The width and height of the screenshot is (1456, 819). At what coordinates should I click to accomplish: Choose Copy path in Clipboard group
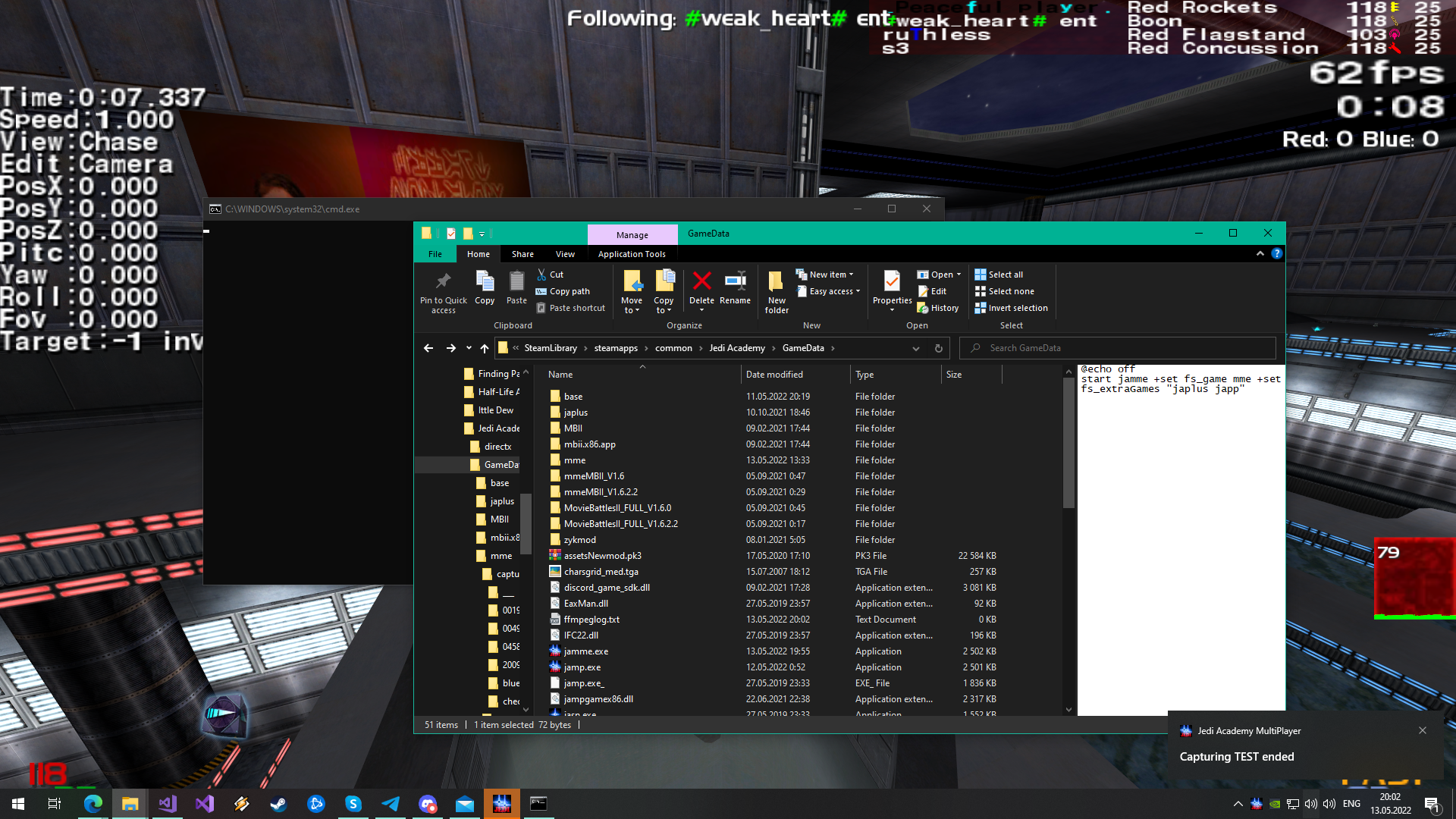point(563,291)
